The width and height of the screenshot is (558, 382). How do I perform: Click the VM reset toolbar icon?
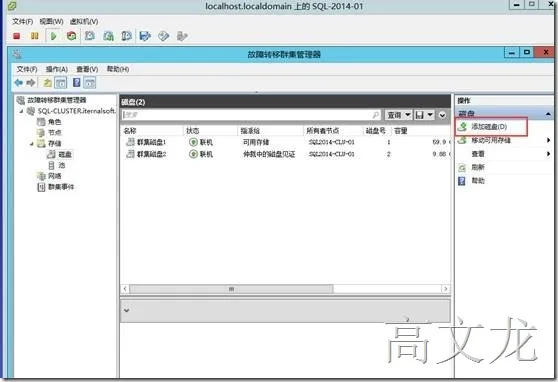point(72,36)
